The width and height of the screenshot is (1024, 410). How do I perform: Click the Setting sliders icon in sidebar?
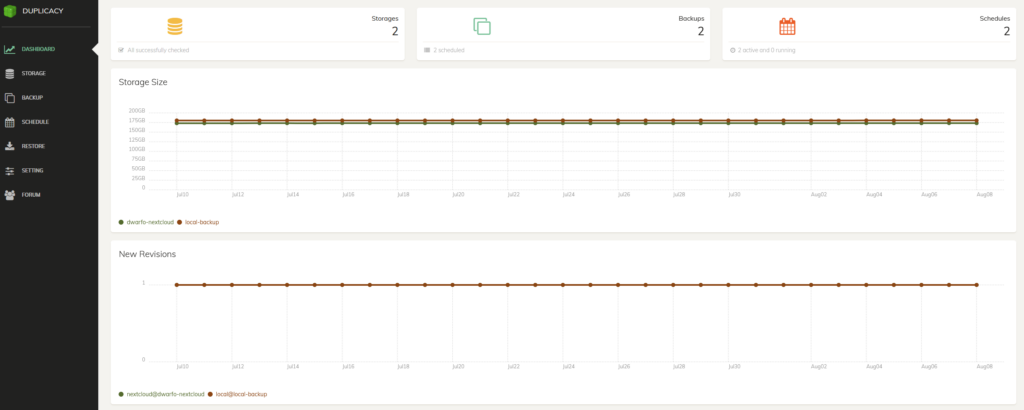pyautogui.click(x=10, y=170)
